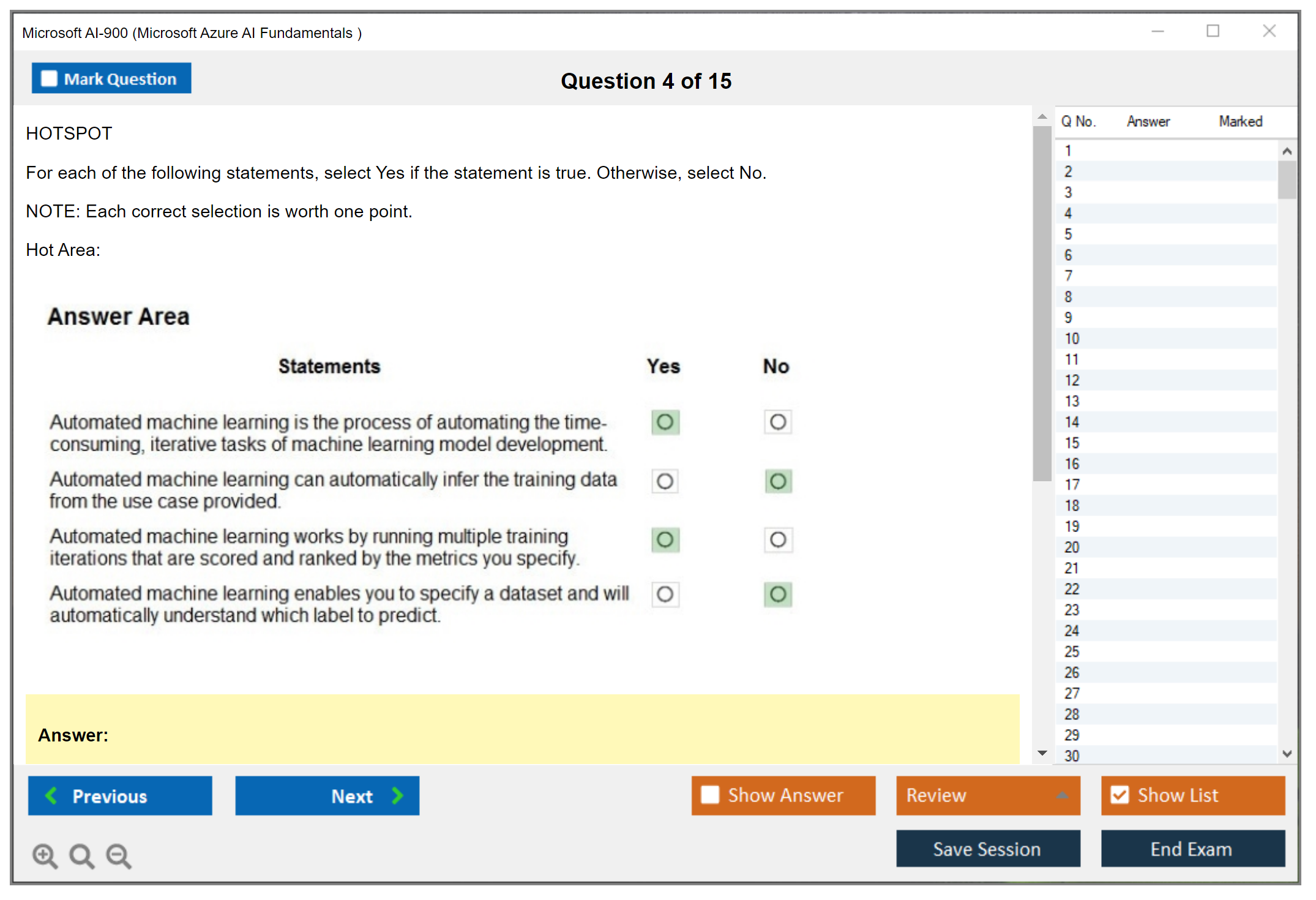Screen dimensions: 1316x900
Task: Click the green left arrow on Previous
Action: pyautogui.click(x=52, y=795)
